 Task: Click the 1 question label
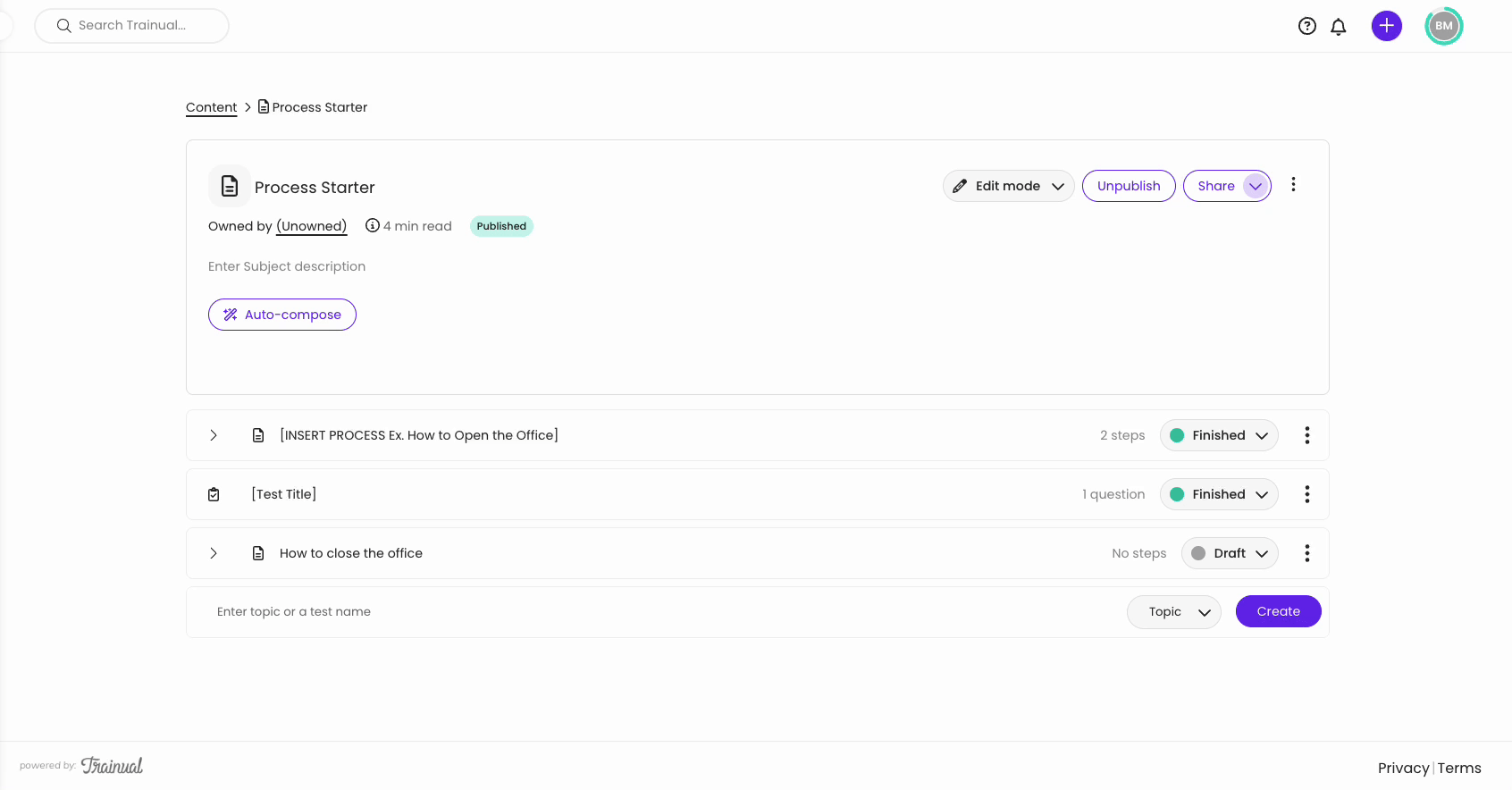[1113, 494]
